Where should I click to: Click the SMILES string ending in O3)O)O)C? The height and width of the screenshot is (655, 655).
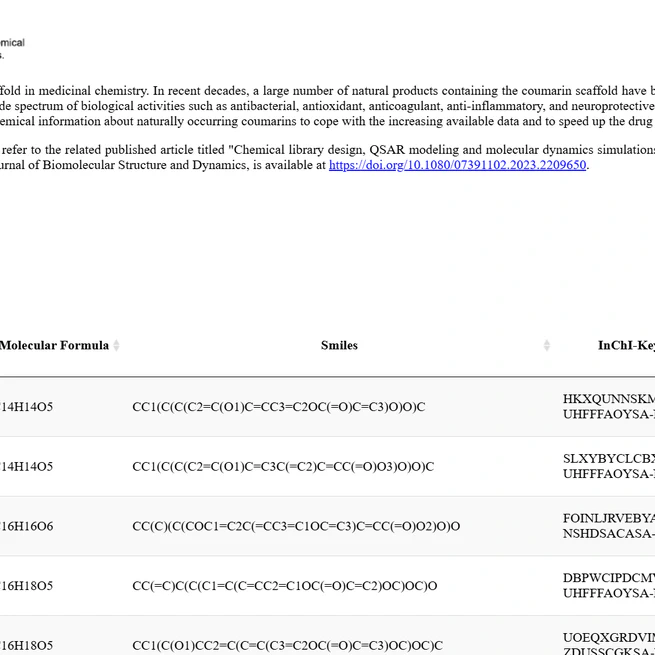(283, 466)
